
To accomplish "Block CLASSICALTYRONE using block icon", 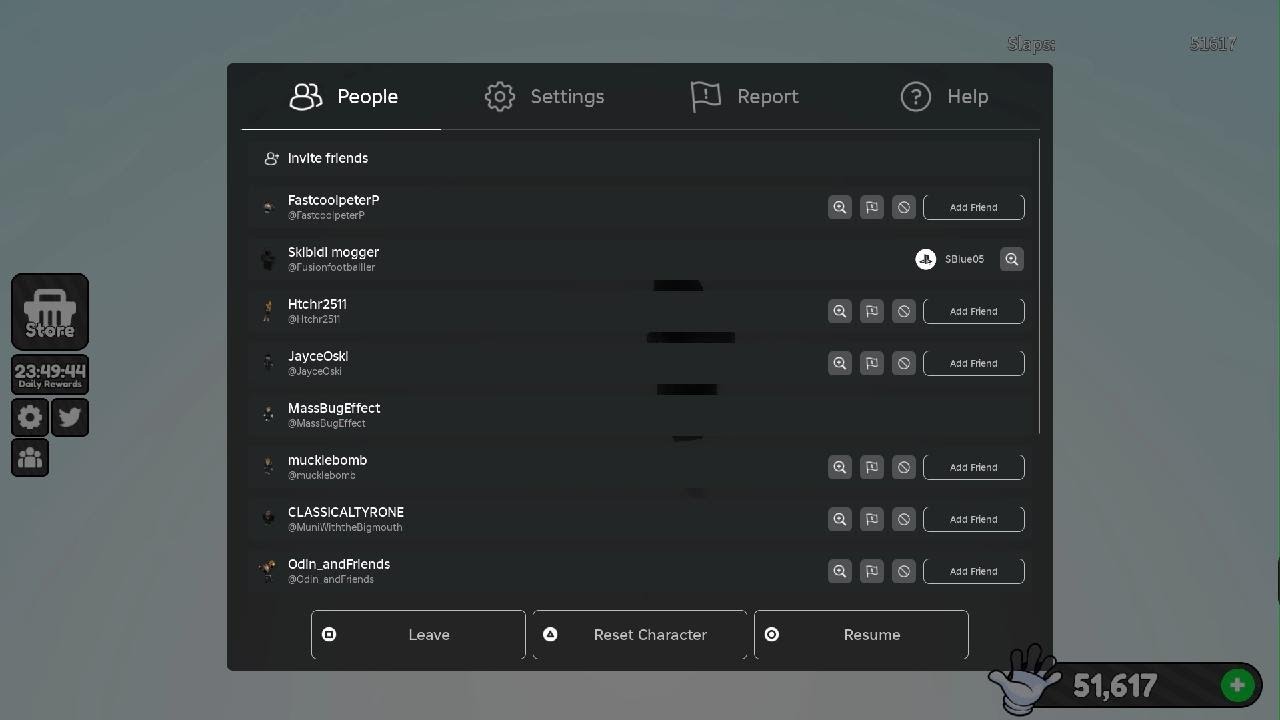I will [x=904, y=519].
